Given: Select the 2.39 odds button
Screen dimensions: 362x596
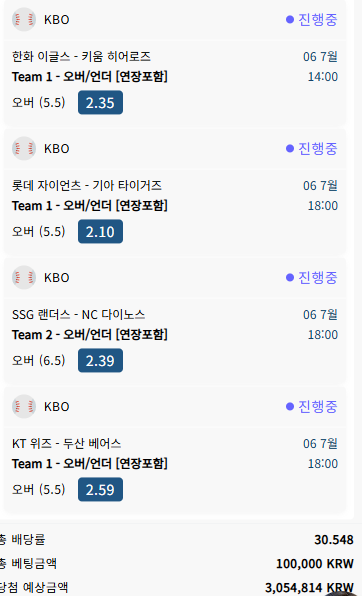Looking at the screenshot, I should (100, 360).
